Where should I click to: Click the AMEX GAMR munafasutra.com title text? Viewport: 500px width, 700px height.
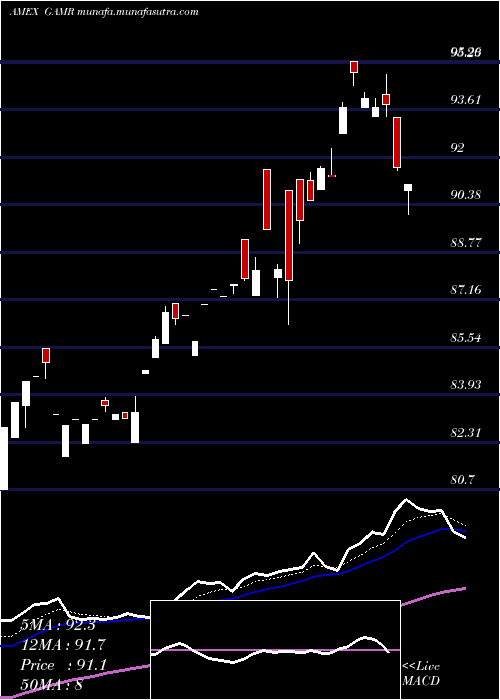point(104,12)
